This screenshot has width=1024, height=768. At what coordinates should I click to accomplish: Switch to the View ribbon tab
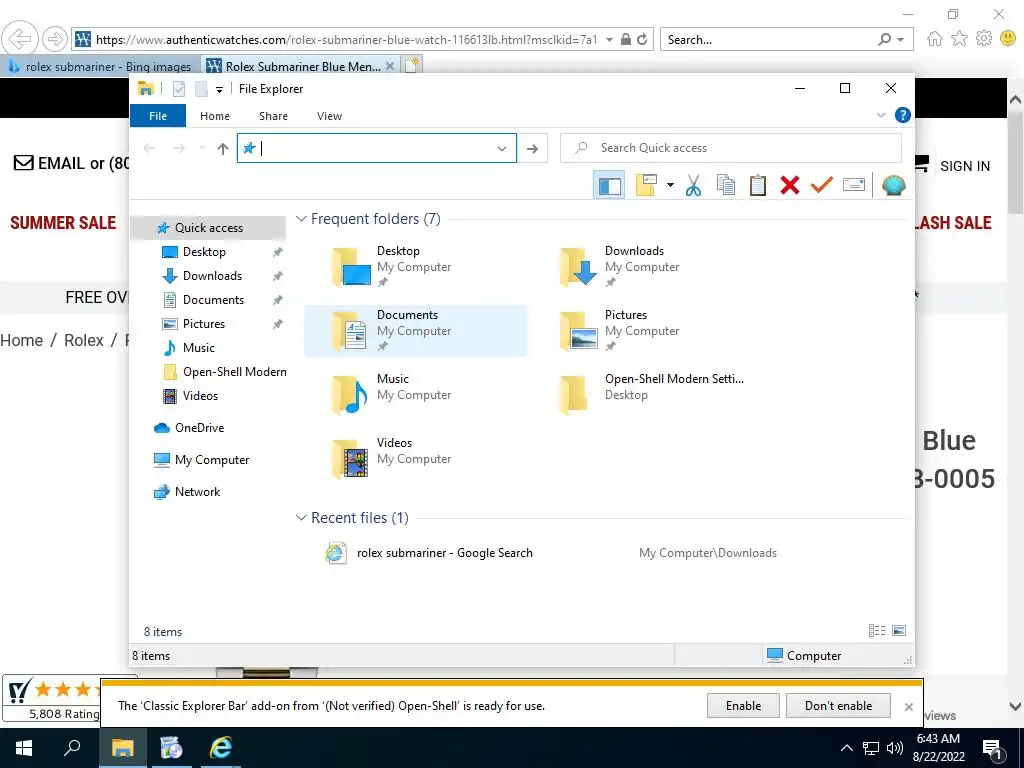[x=329, y=116]
